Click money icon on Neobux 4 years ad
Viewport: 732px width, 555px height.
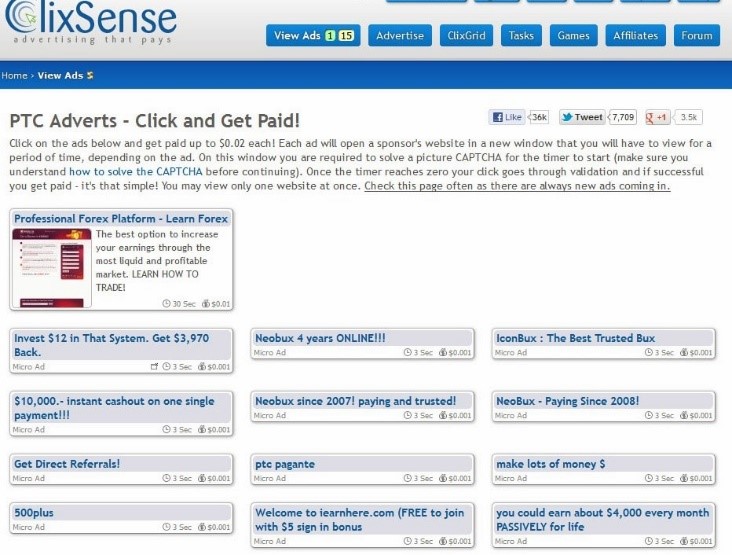tap(443, 353)
